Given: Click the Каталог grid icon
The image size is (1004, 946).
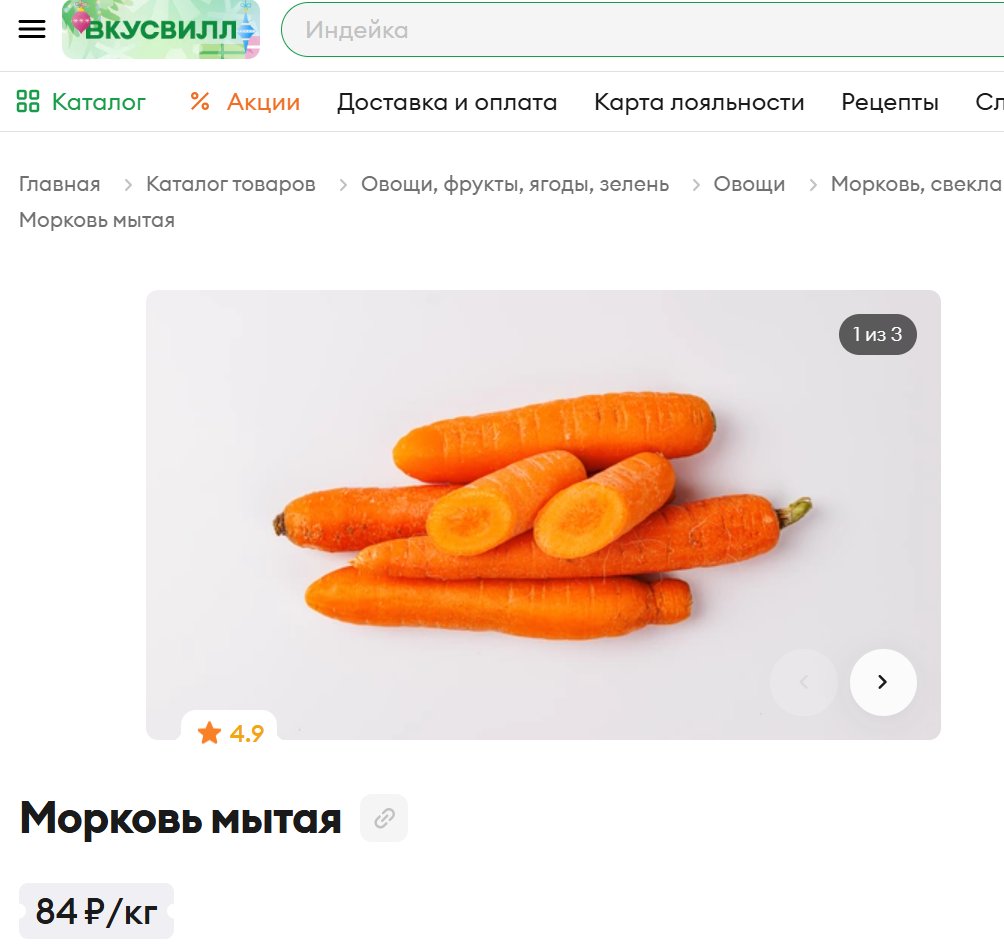Looking at the screenshot, I should coord(28,101).
